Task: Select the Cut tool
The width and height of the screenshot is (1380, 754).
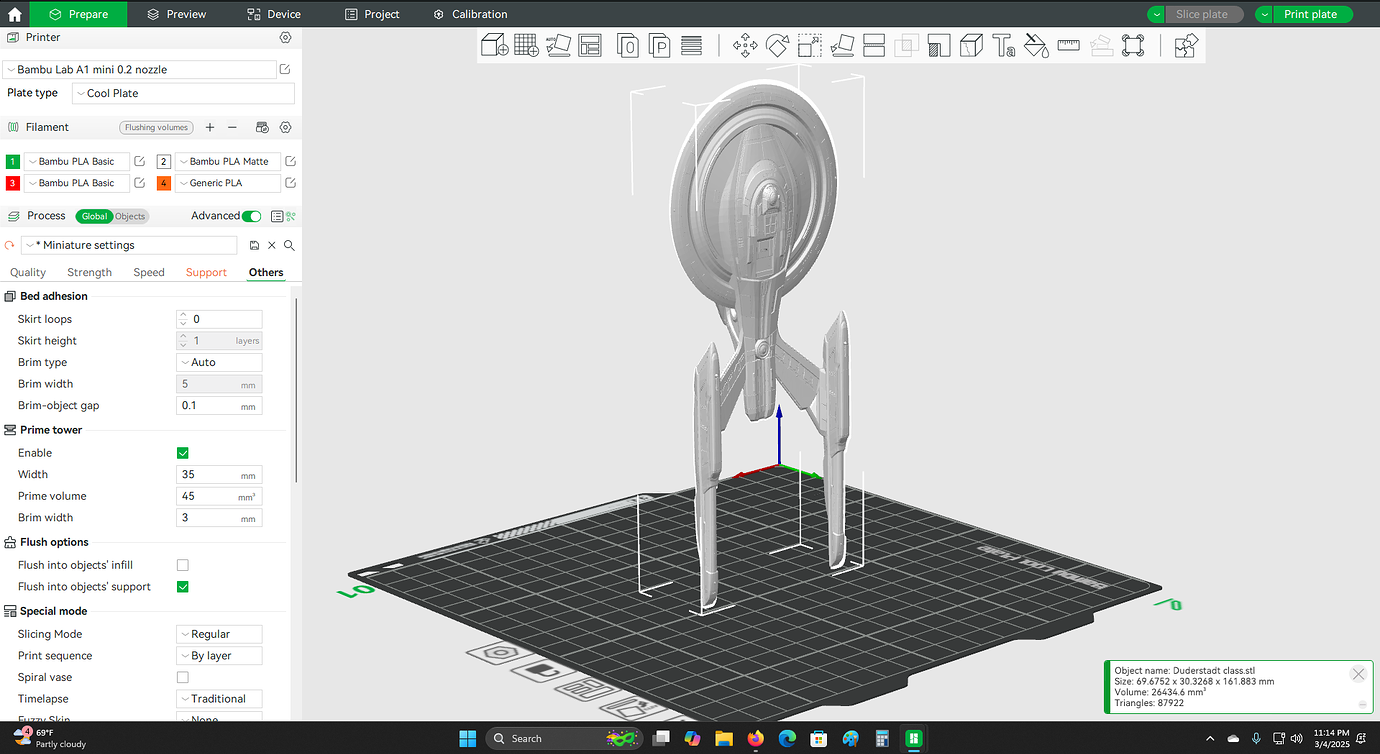Action: [874, 45]
